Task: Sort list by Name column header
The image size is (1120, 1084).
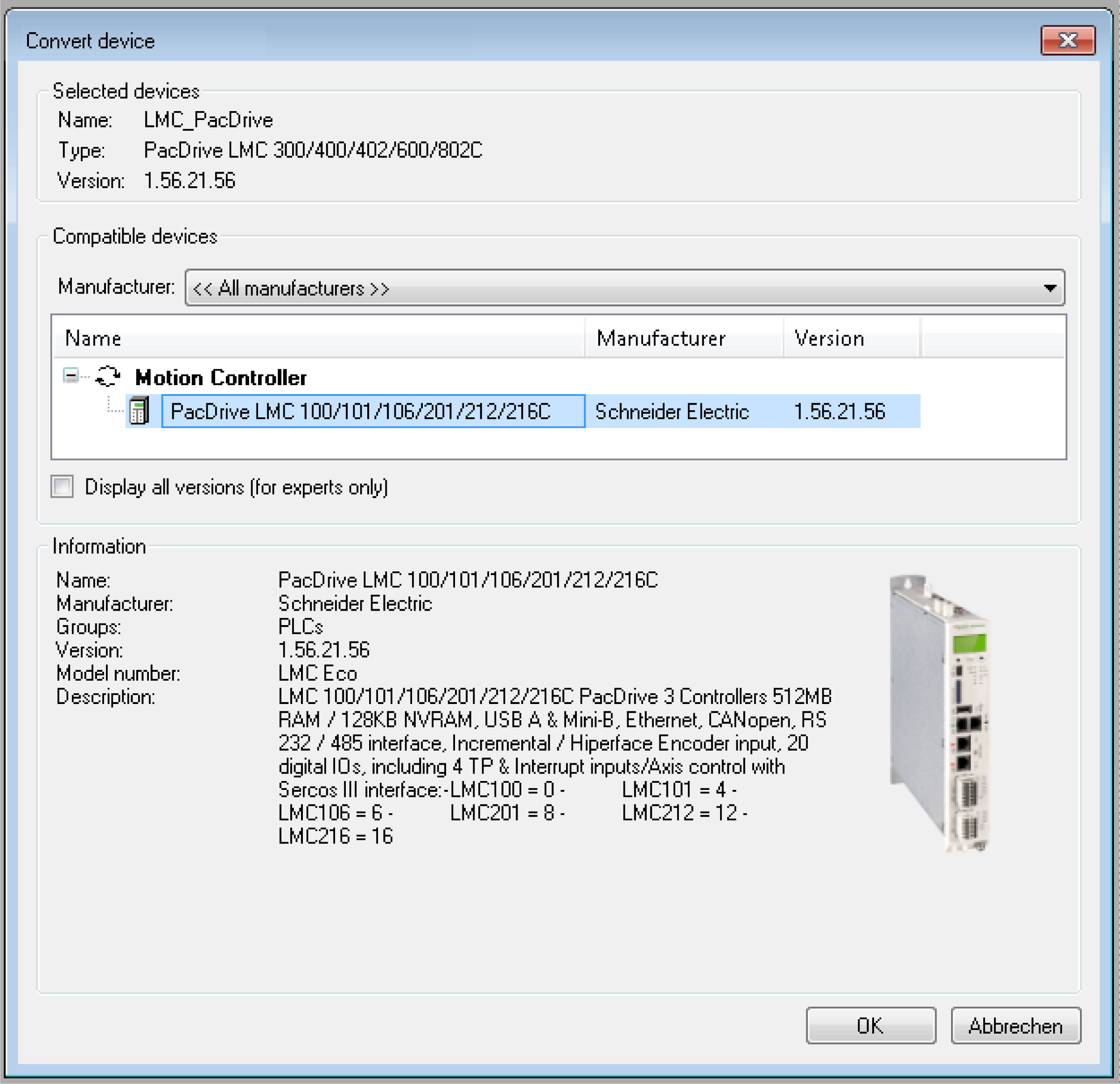Action: pyautogui.click(x=319, y=338)
